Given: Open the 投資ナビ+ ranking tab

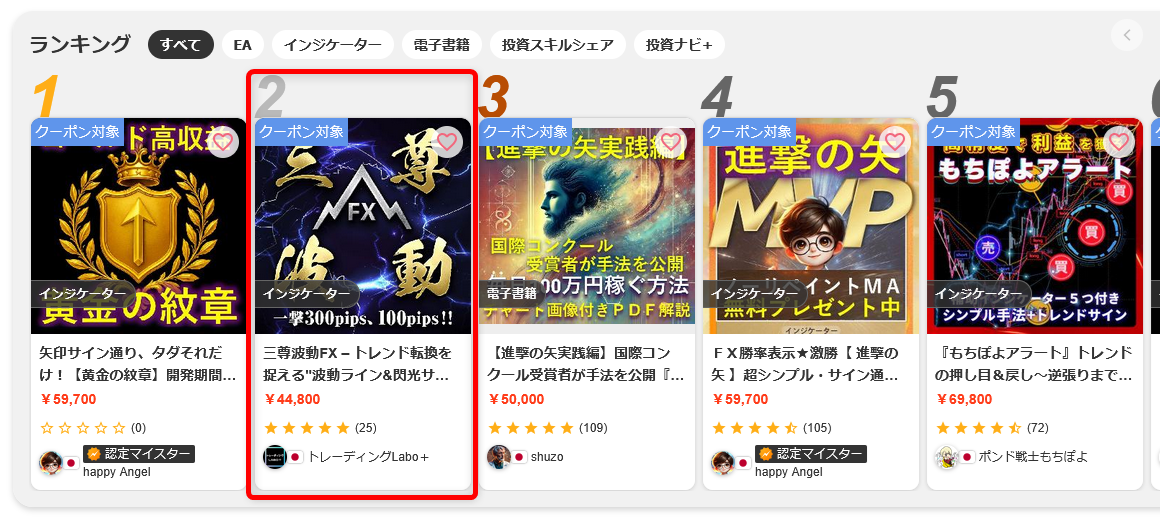Looking at the screenshot, I should point(679,44).
